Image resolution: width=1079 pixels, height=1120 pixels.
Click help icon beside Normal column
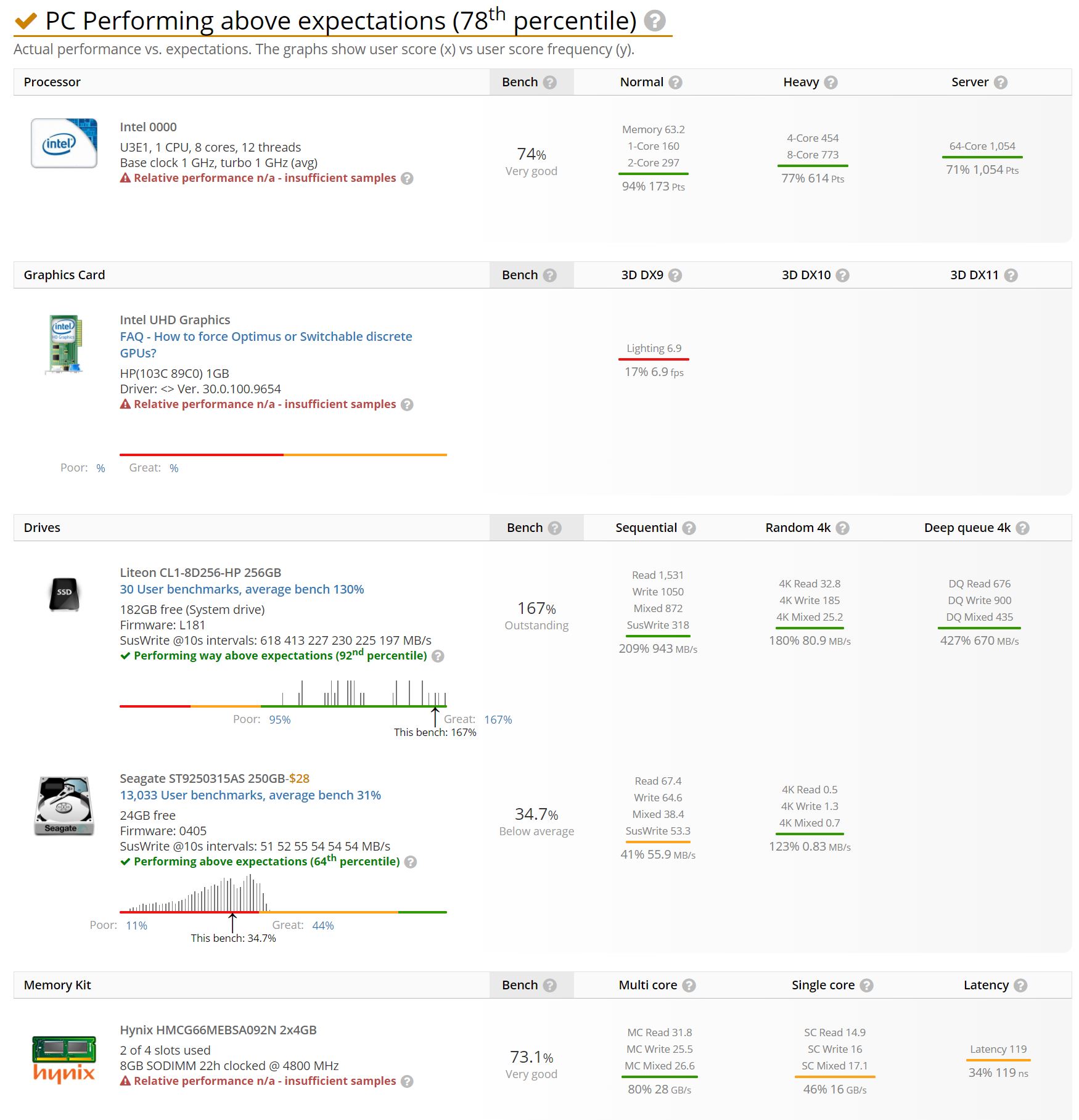676,83
